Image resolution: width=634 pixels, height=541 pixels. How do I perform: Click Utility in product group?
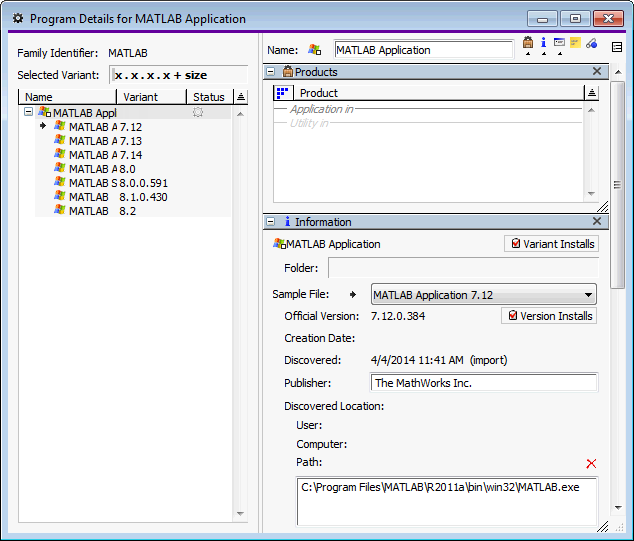[309, 123]
